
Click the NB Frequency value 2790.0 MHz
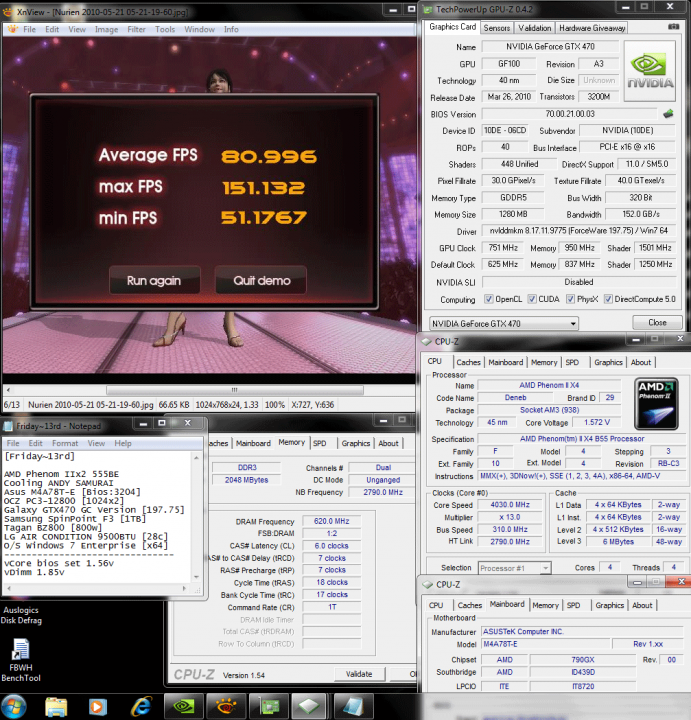[x=383, y=492]
